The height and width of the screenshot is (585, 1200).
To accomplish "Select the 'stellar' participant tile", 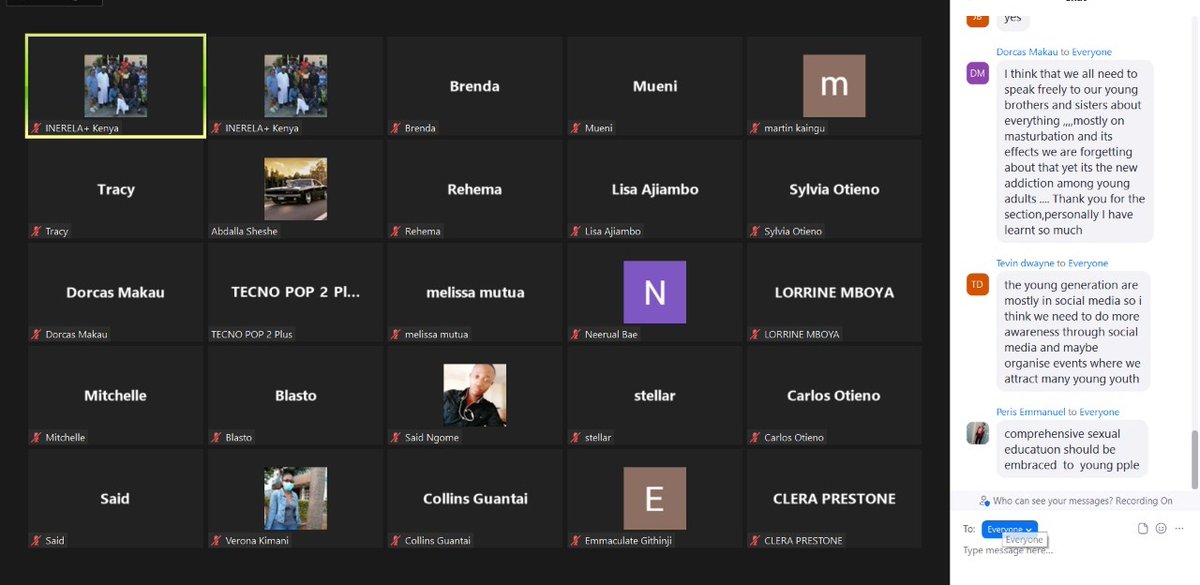I will pyautogui.click(x=655, y=396).
